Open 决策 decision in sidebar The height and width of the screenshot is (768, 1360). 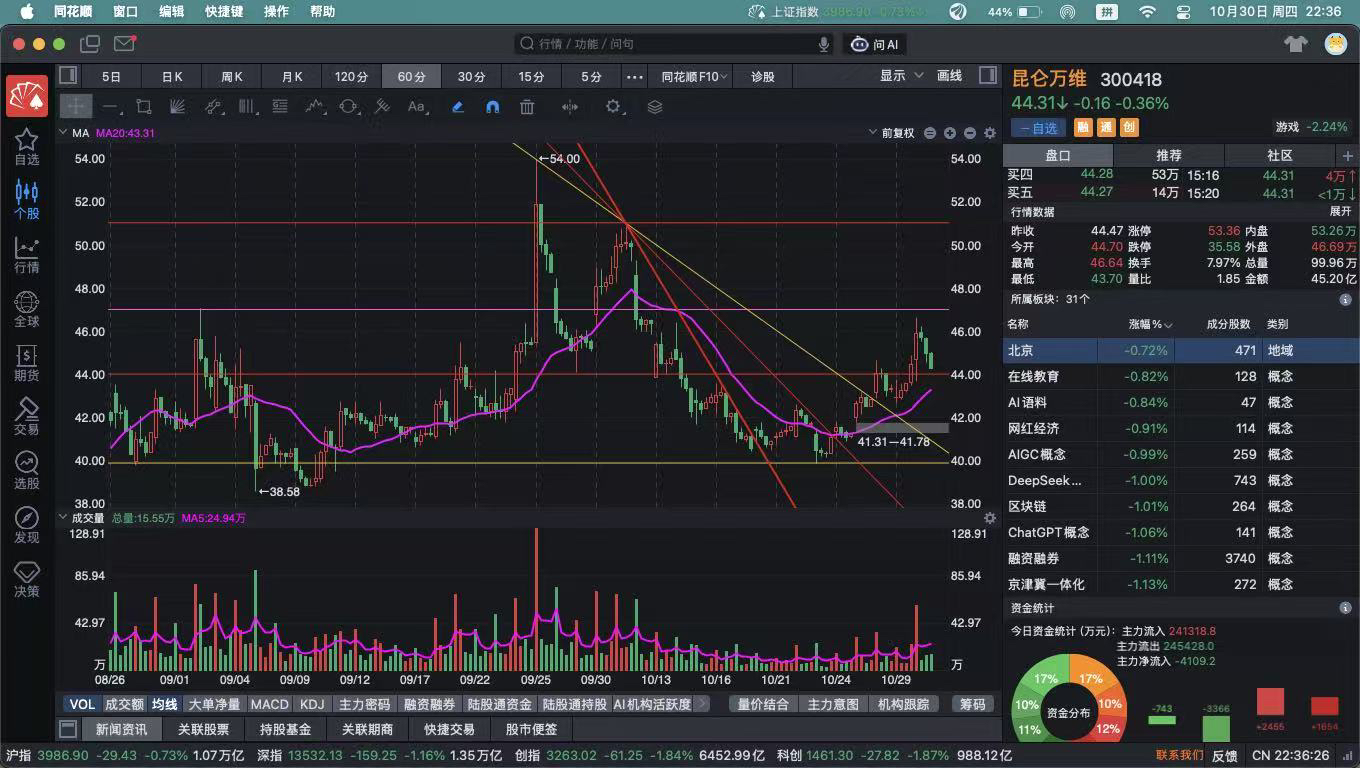click(27, 579)
